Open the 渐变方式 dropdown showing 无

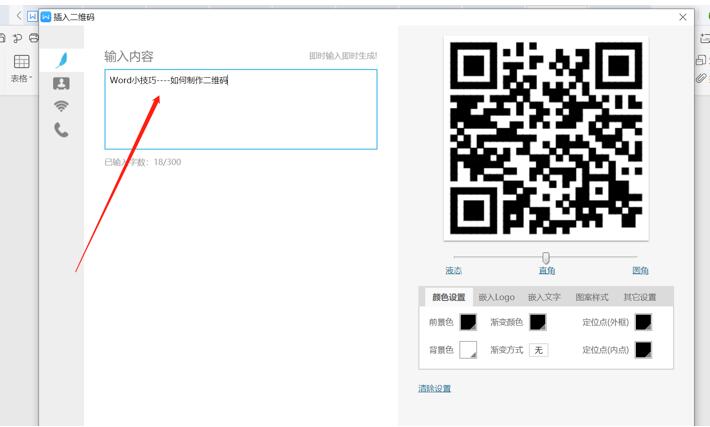[x=538, y=350]
